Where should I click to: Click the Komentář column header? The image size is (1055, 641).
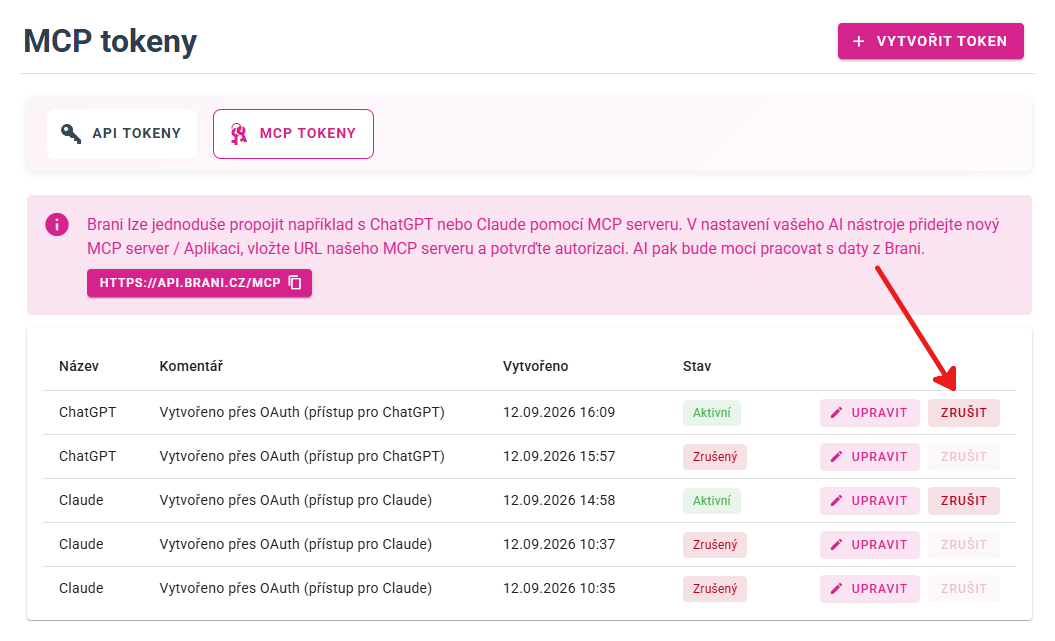[191, 366]
